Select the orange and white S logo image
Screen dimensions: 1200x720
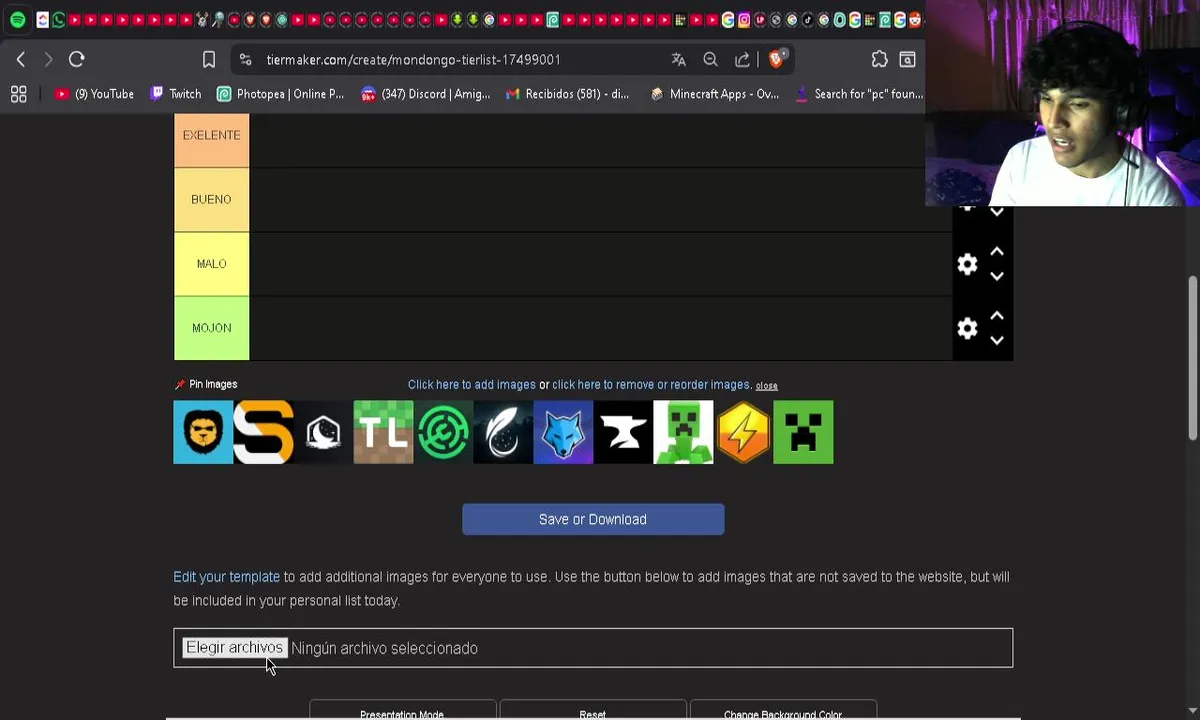tap(263, 432)
